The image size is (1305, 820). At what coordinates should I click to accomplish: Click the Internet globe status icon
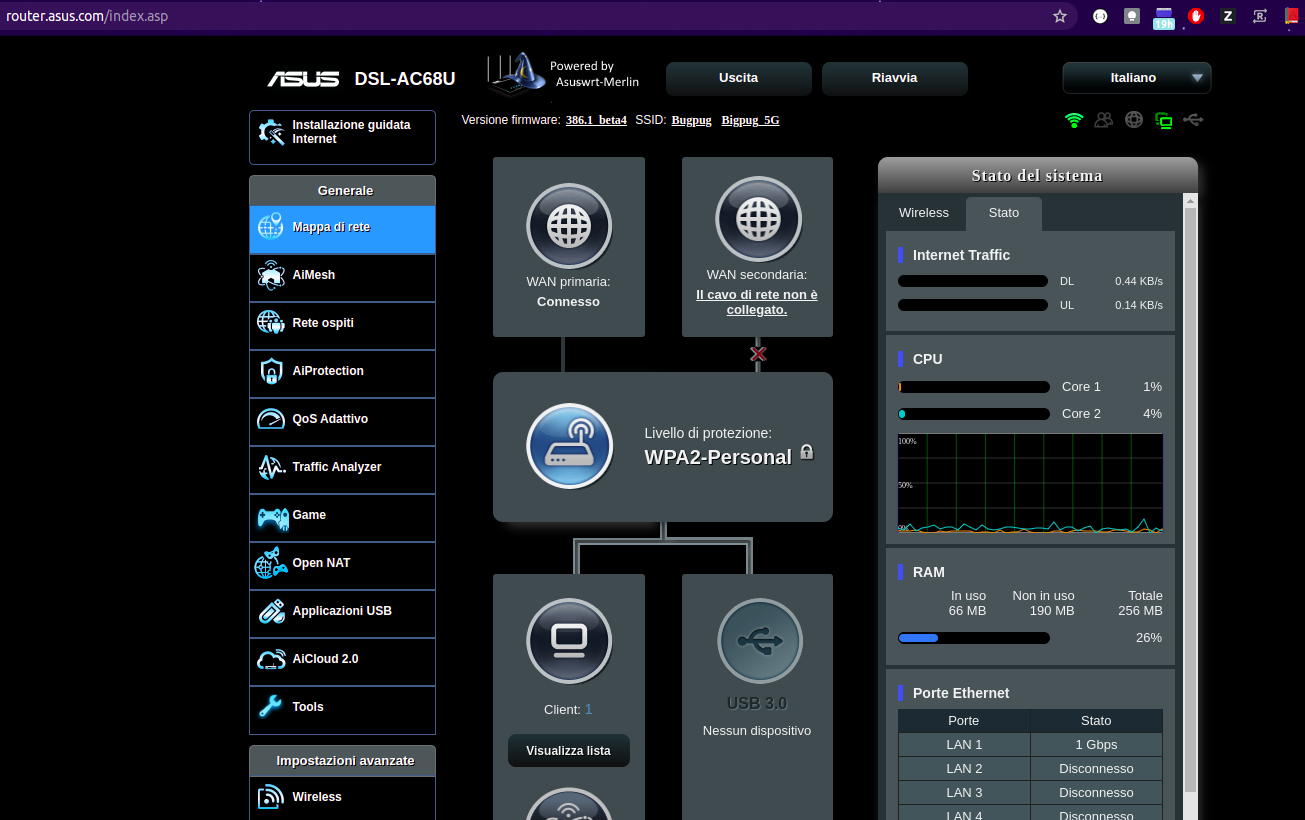(x=1134, y=120)
